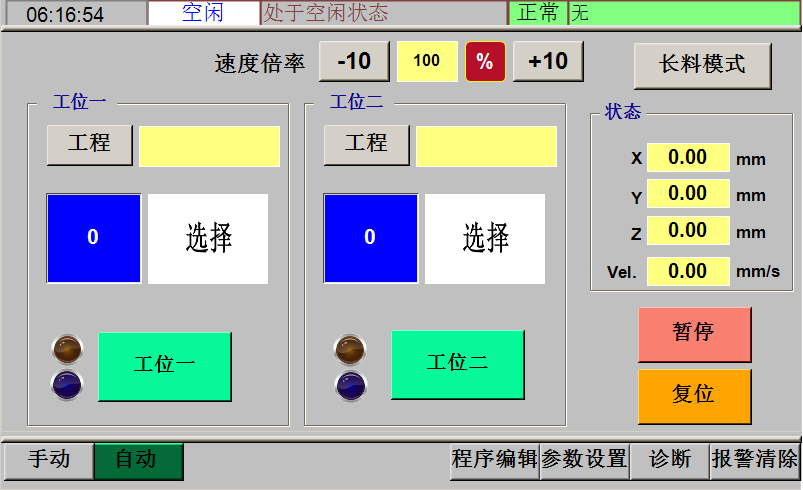Open 选择 selector for 工位一
Screen dimensions: 803x490
click(208, 238)
